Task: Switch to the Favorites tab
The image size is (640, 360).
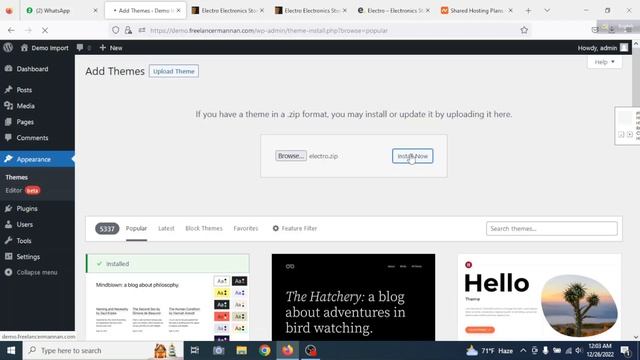Action: [246, 228]
